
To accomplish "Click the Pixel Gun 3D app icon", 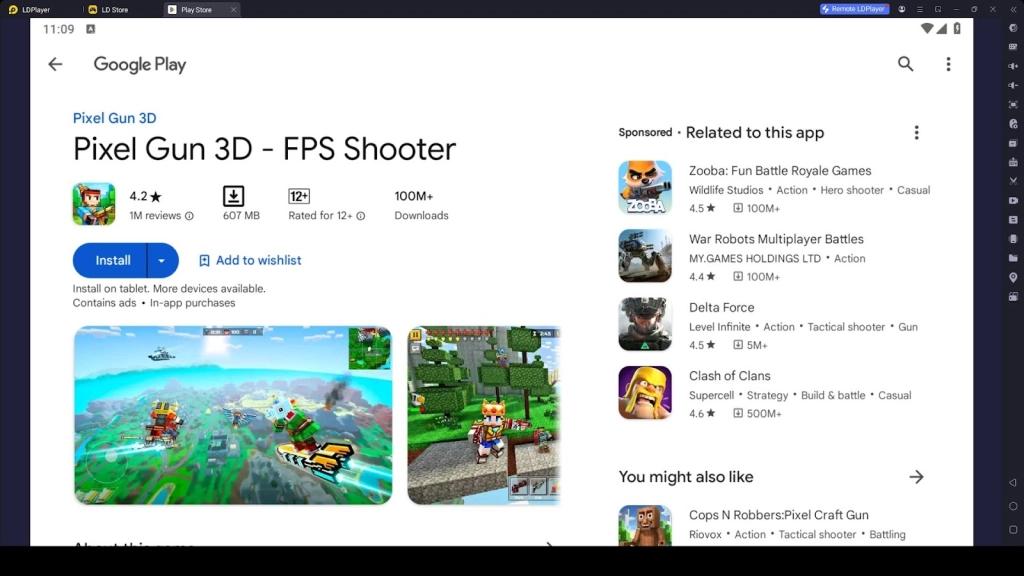I will click(x=94, y=204).
